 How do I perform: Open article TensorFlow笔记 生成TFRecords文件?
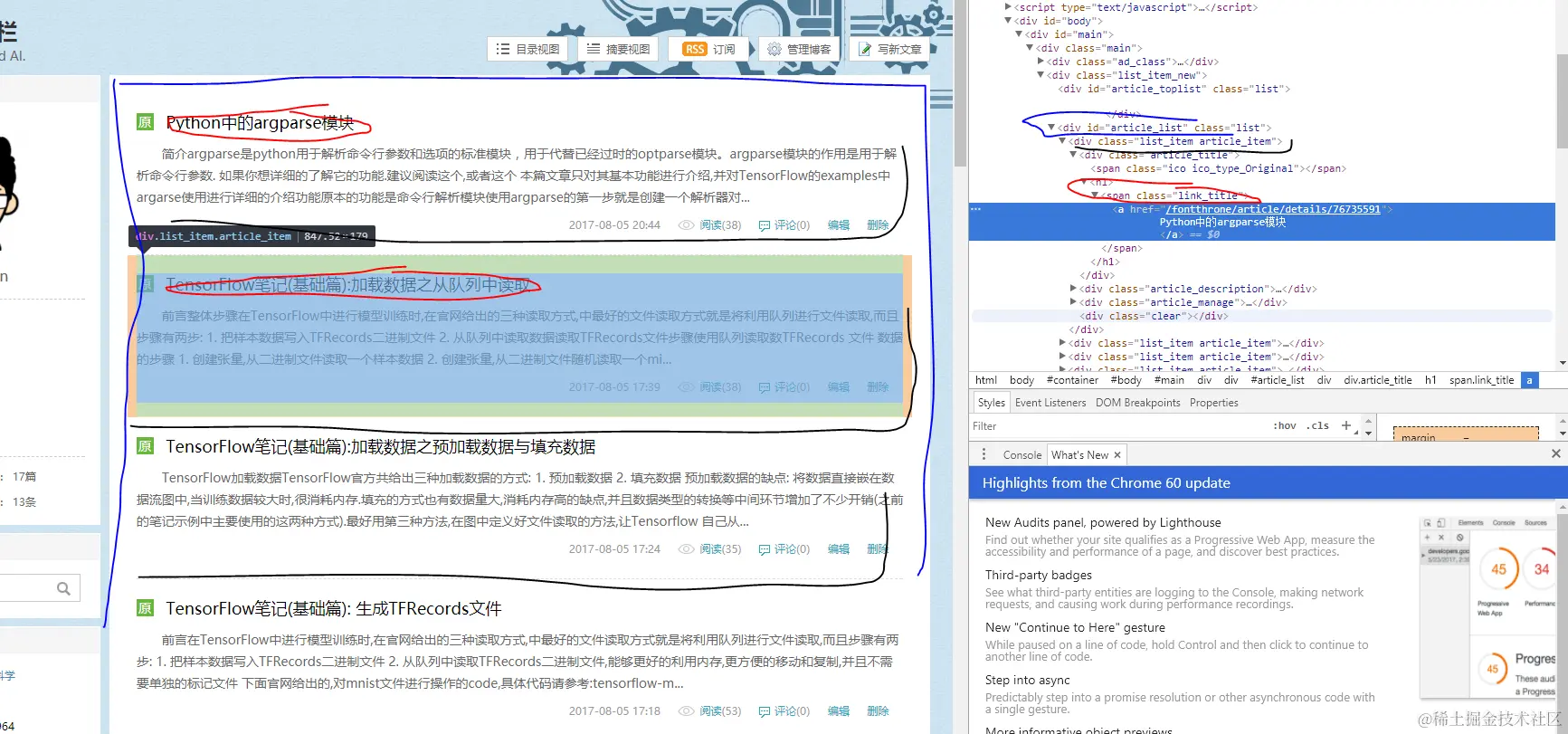point(333,608)
